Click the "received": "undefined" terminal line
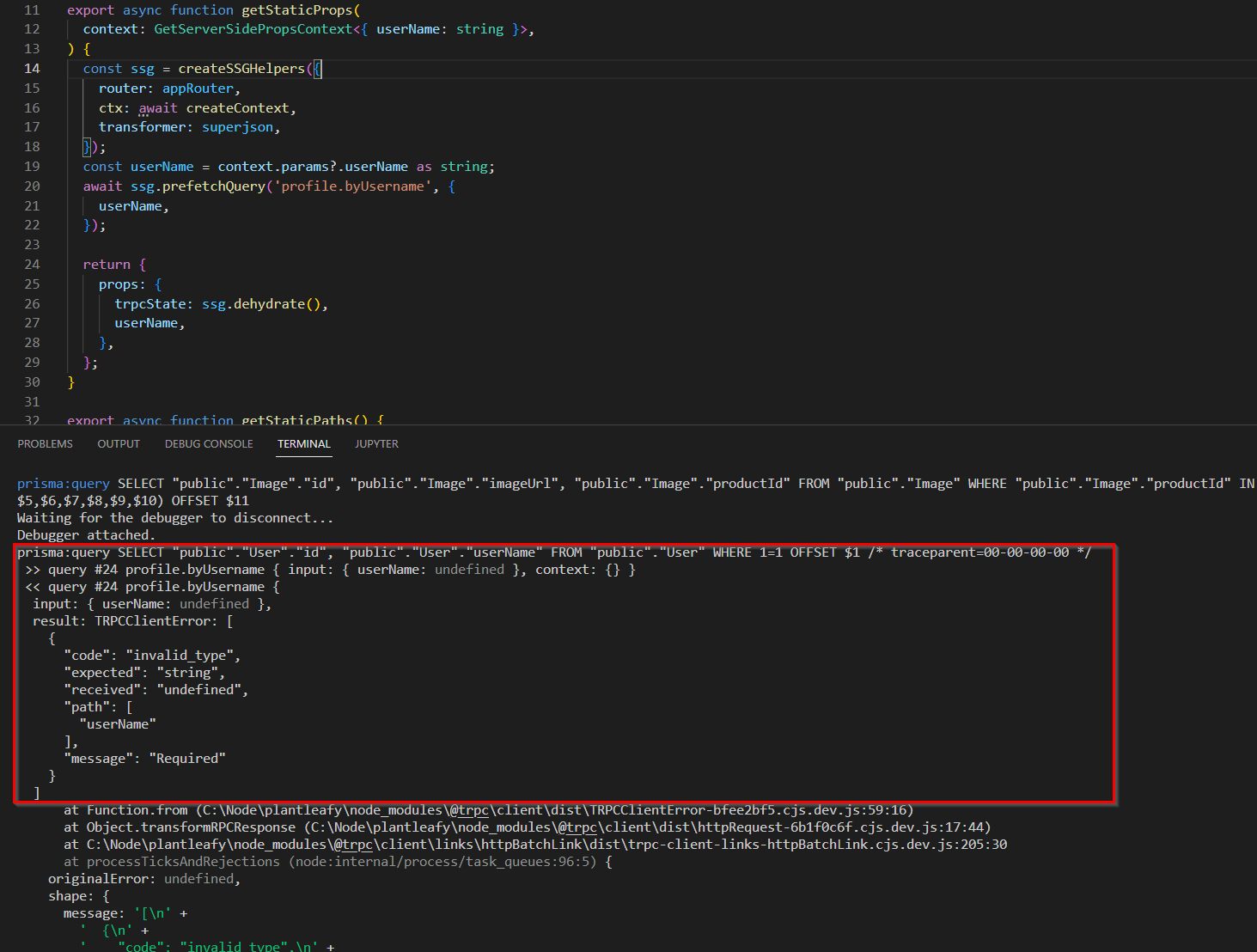Viewport: 1257px width, 952px height. (x=156, y=690)
